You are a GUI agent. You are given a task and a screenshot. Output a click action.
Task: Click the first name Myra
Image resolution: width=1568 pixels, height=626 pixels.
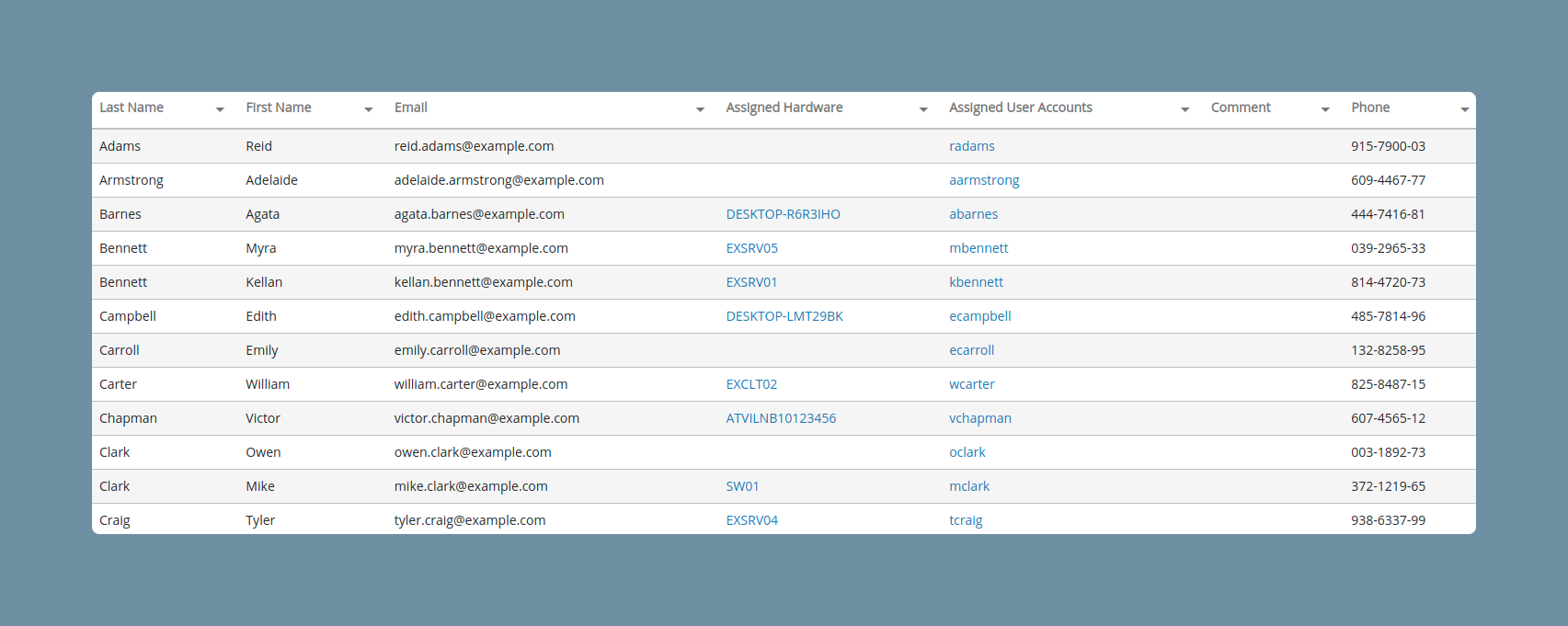click(x=261, y=248)
